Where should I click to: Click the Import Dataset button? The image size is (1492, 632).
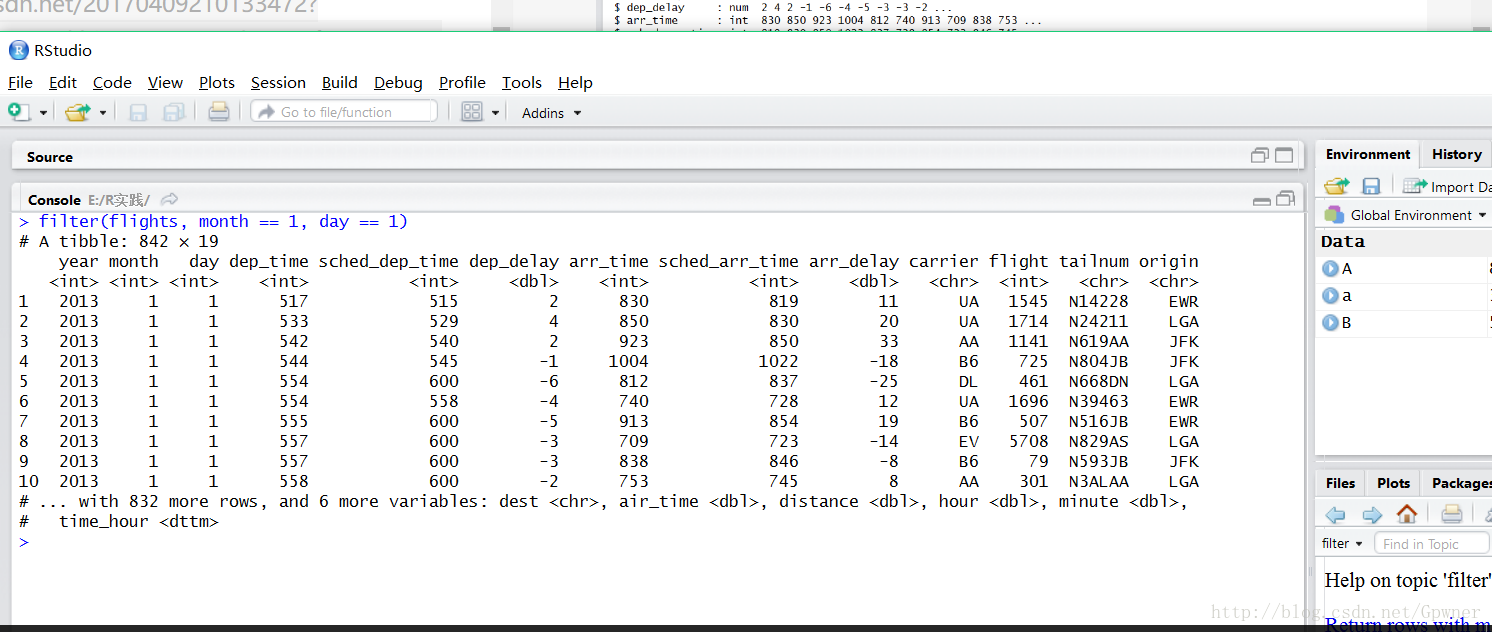point(1446,186)
